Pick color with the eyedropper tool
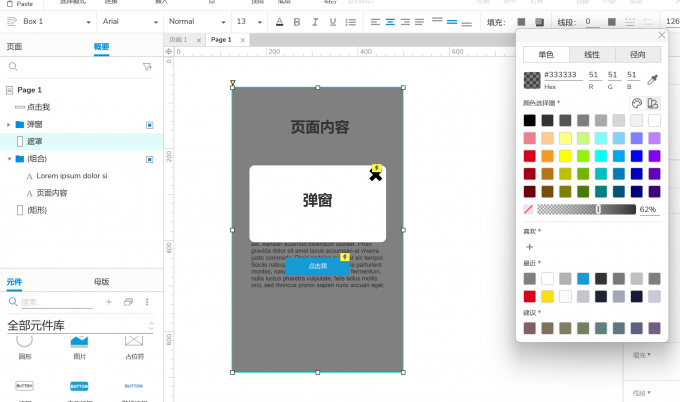This screenshot has height=402, width=680. pyautogui.click(x=652, y=79)
